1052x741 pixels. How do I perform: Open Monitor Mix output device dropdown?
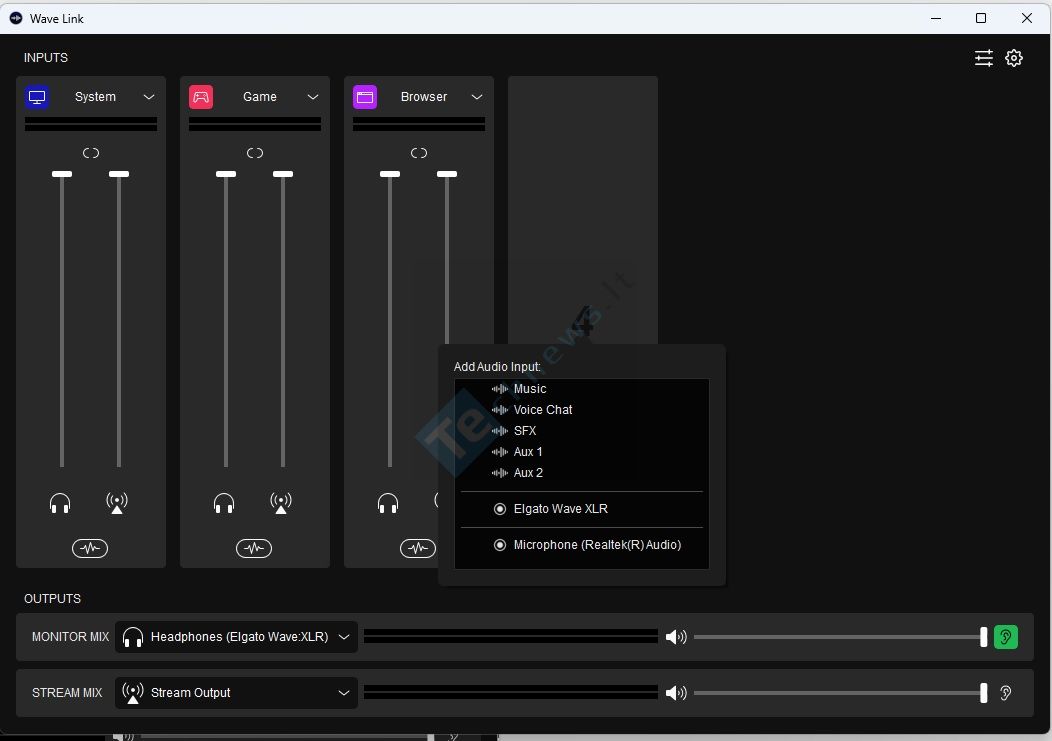click(x=236, y=637)
